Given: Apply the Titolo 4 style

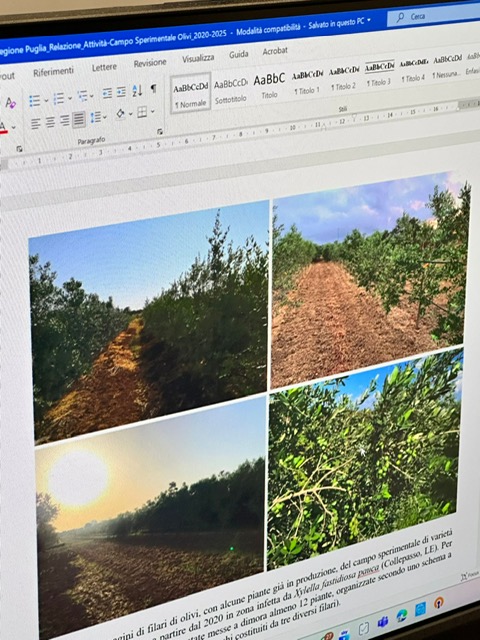Looking at the screenshot, I should (413, 71).
